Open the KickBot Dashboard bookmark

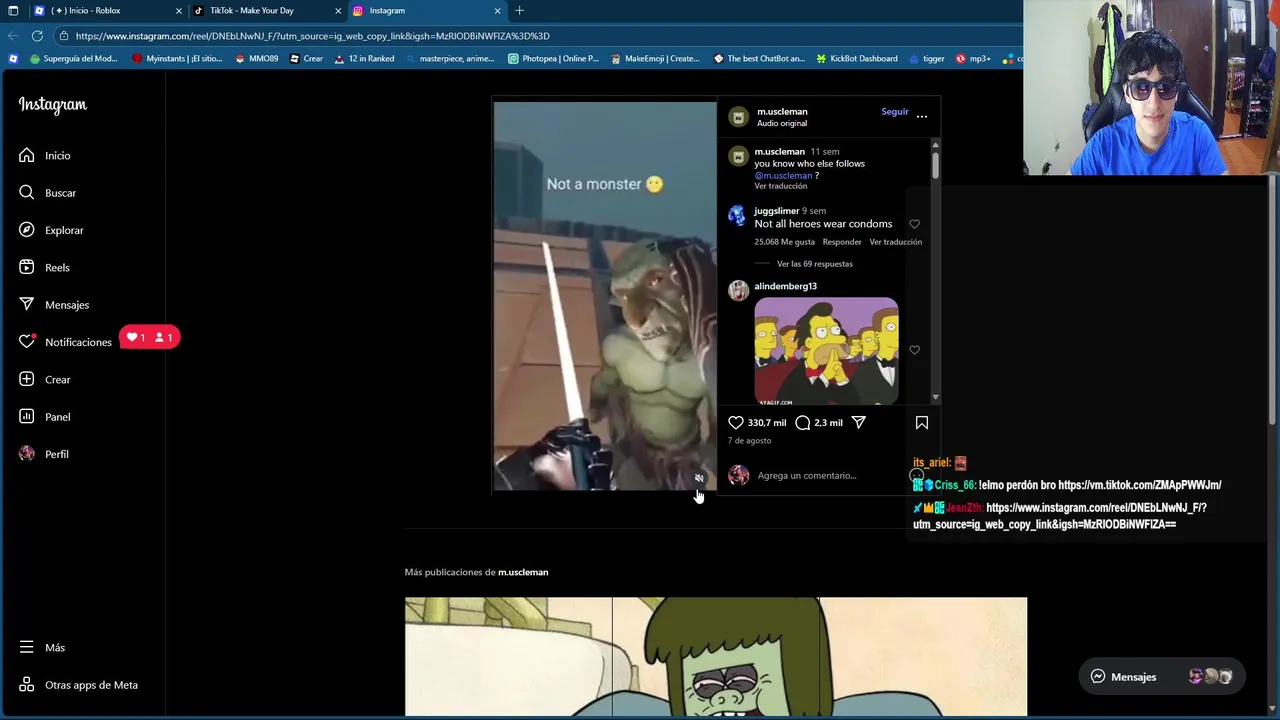(856, 59)
